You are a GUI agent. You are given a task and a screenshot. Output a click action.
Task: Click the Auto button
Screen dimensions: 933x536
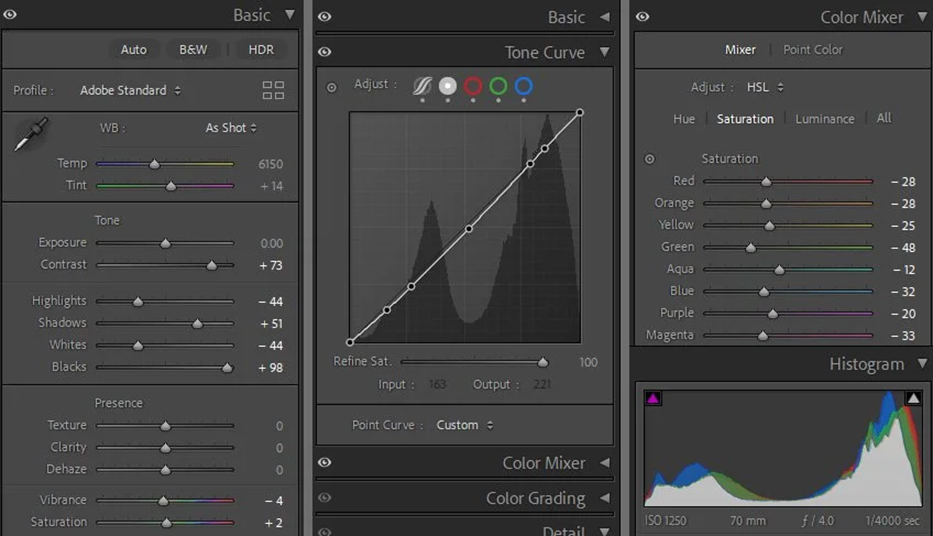pos(134,50)
